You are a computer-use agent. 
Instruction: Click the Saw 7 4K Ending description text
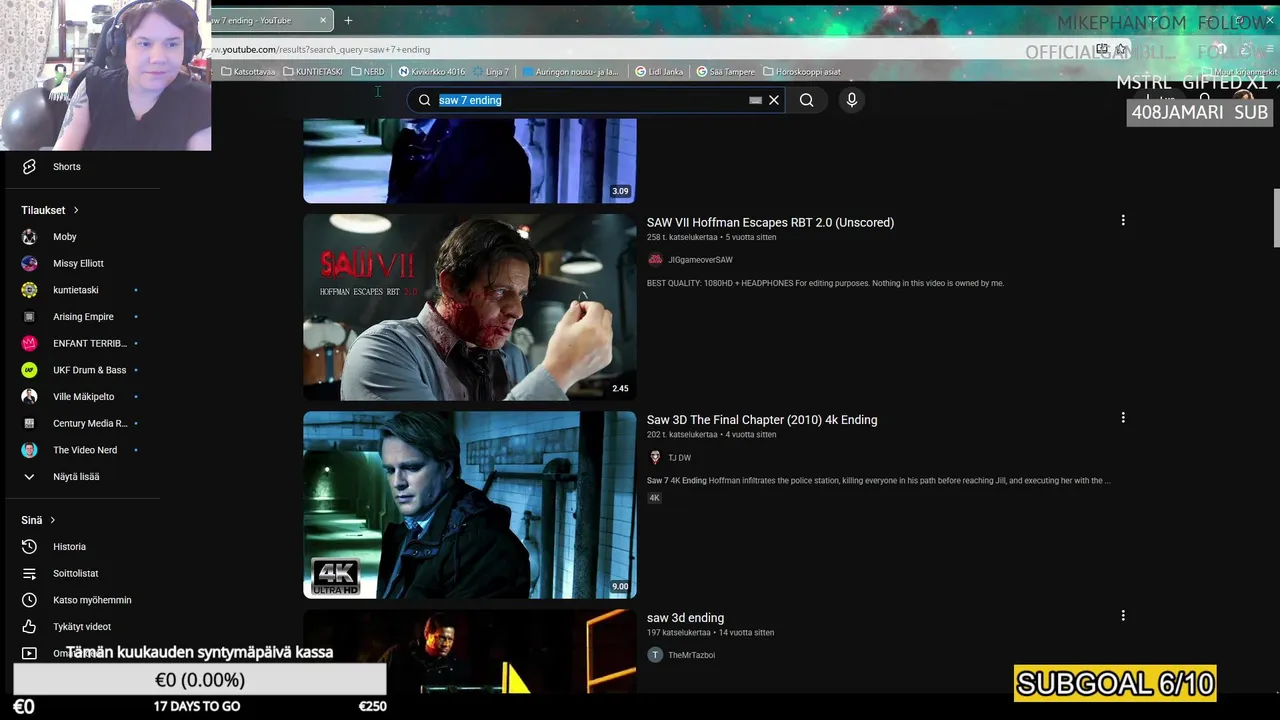click(878, 481)
